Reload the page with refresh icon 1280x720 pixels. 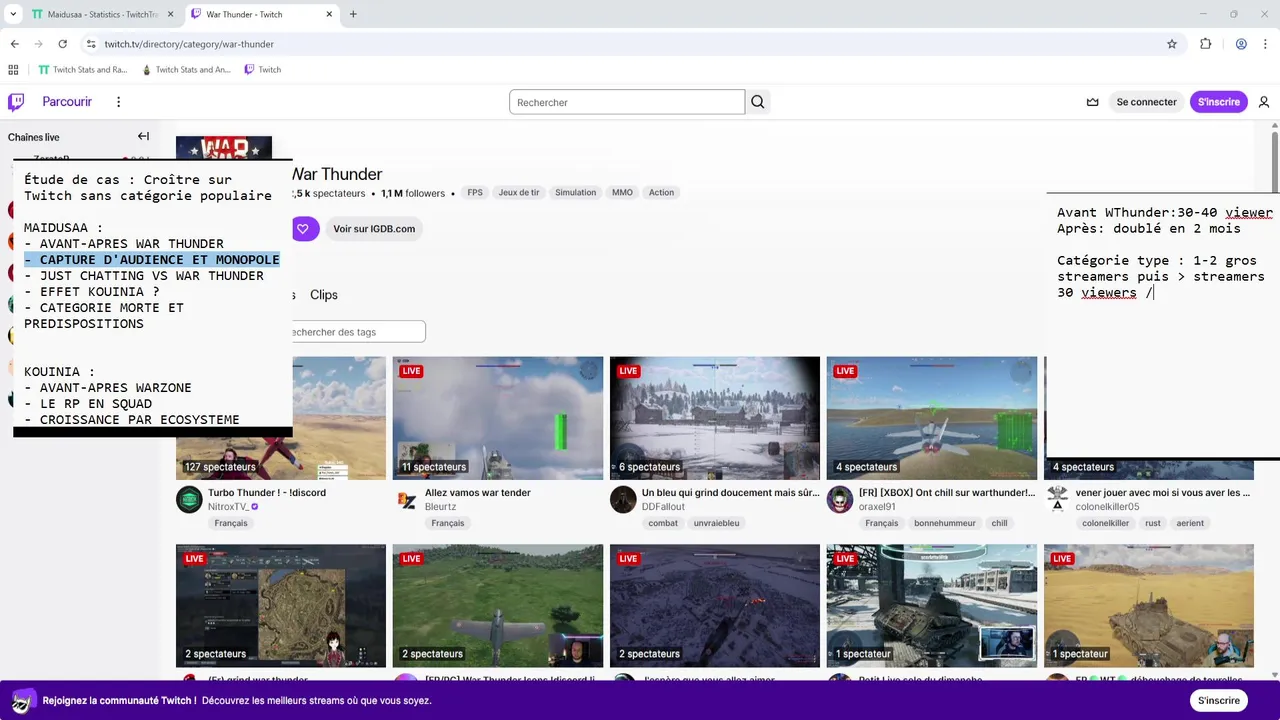pos(62,44)
